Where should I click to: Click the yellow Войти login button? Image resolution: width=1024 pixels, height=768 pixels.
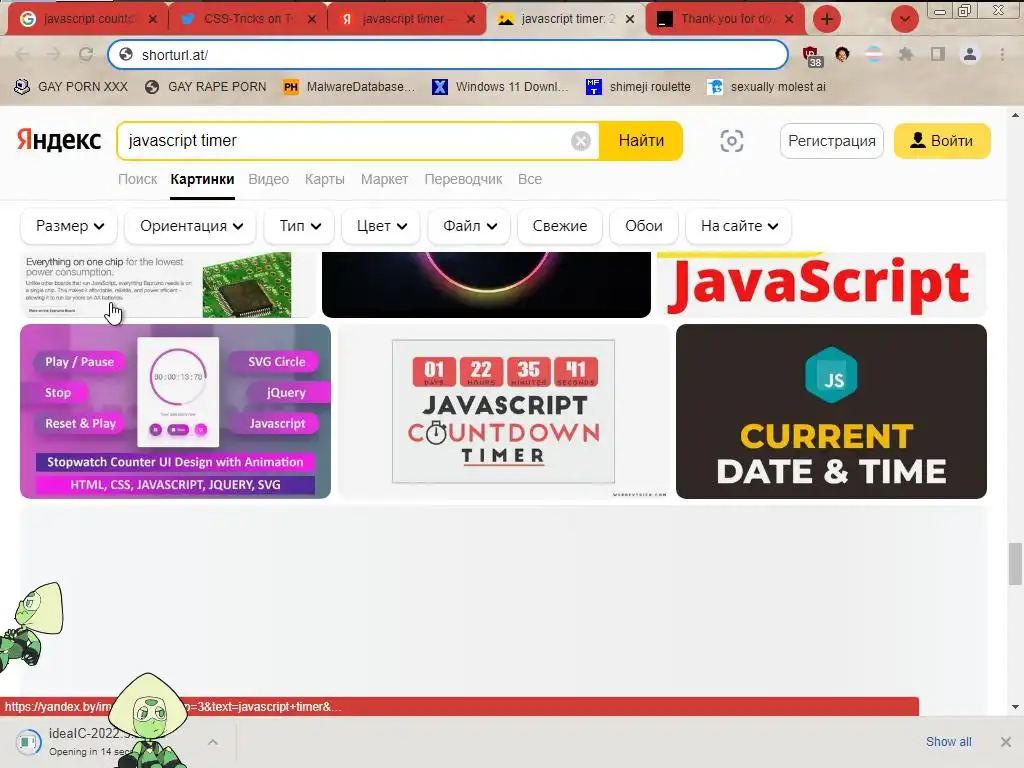coord(942,140)
